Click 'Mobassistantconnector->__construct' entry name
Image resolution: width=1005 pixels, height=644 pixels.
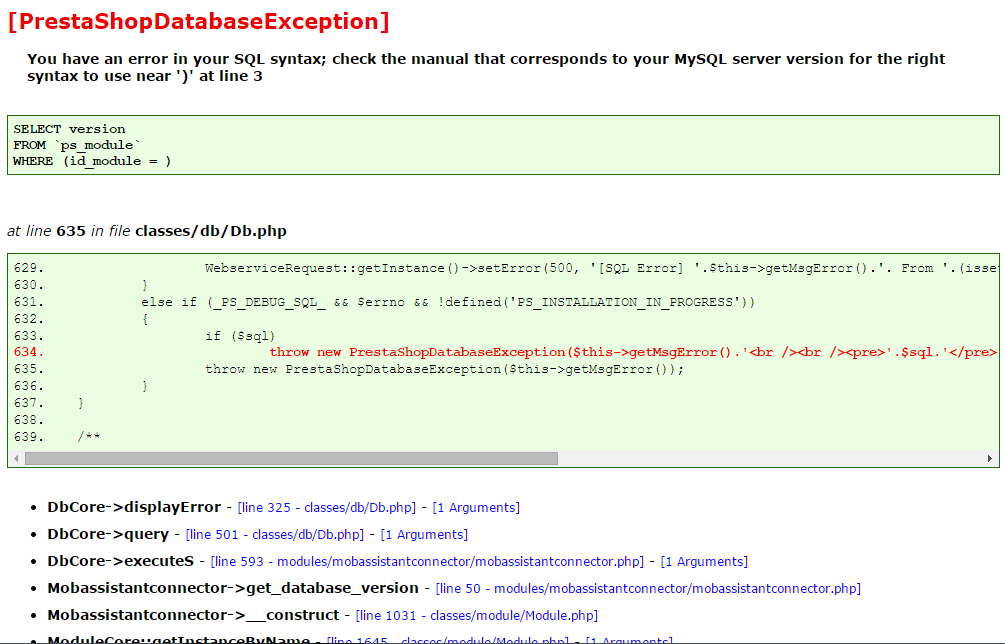coord(194,615)
